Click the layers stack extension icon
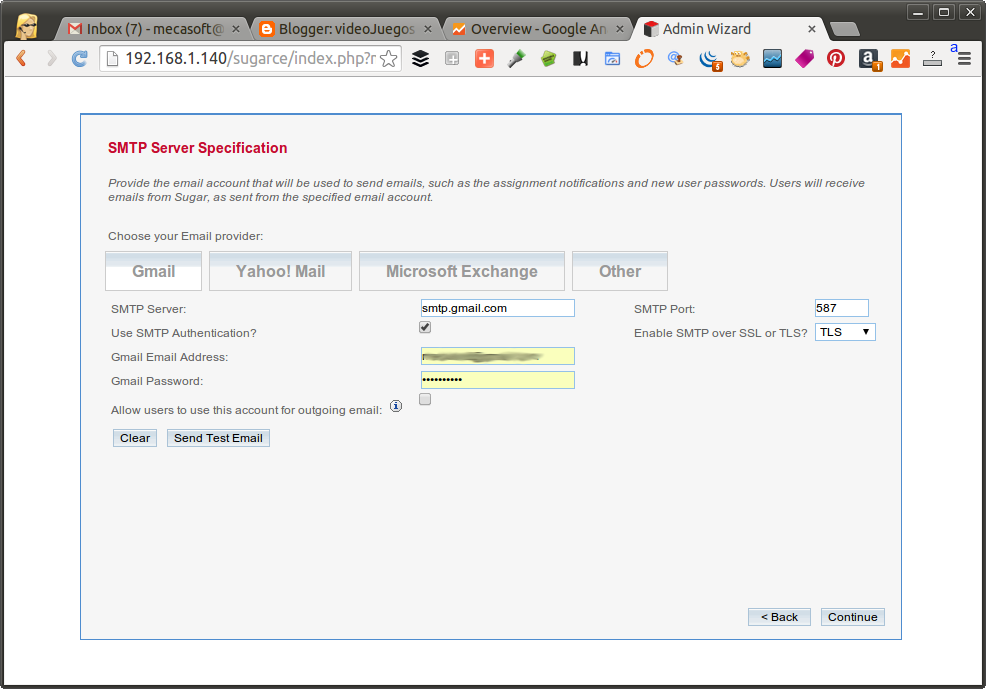This screenshot has width=986, height=689. pyautogui.click(x=420, y=59)
